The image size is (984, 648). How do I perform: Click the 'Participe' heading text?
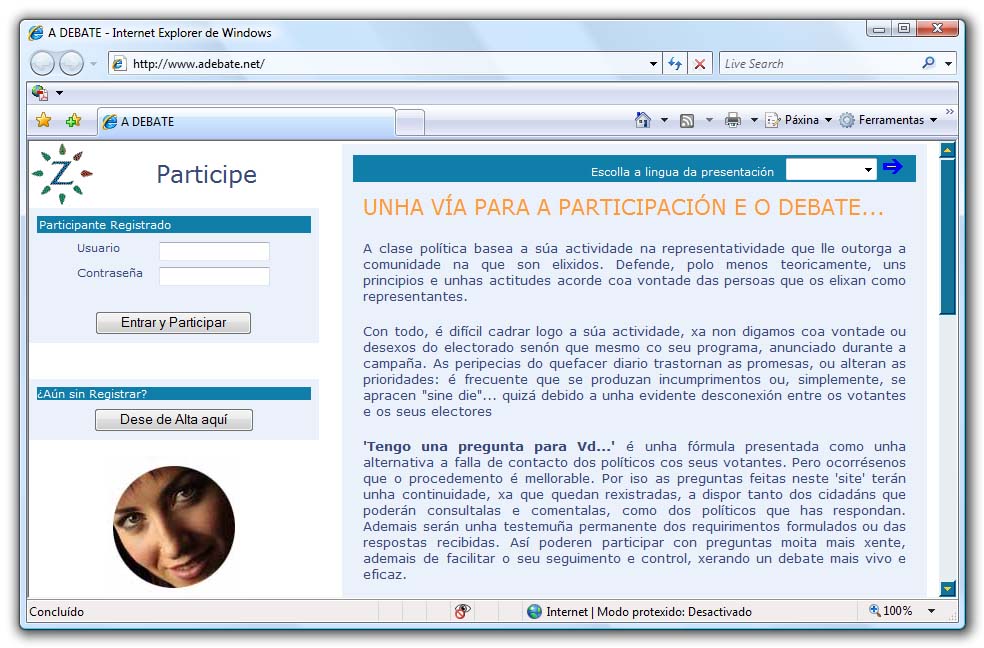[206, 174]
